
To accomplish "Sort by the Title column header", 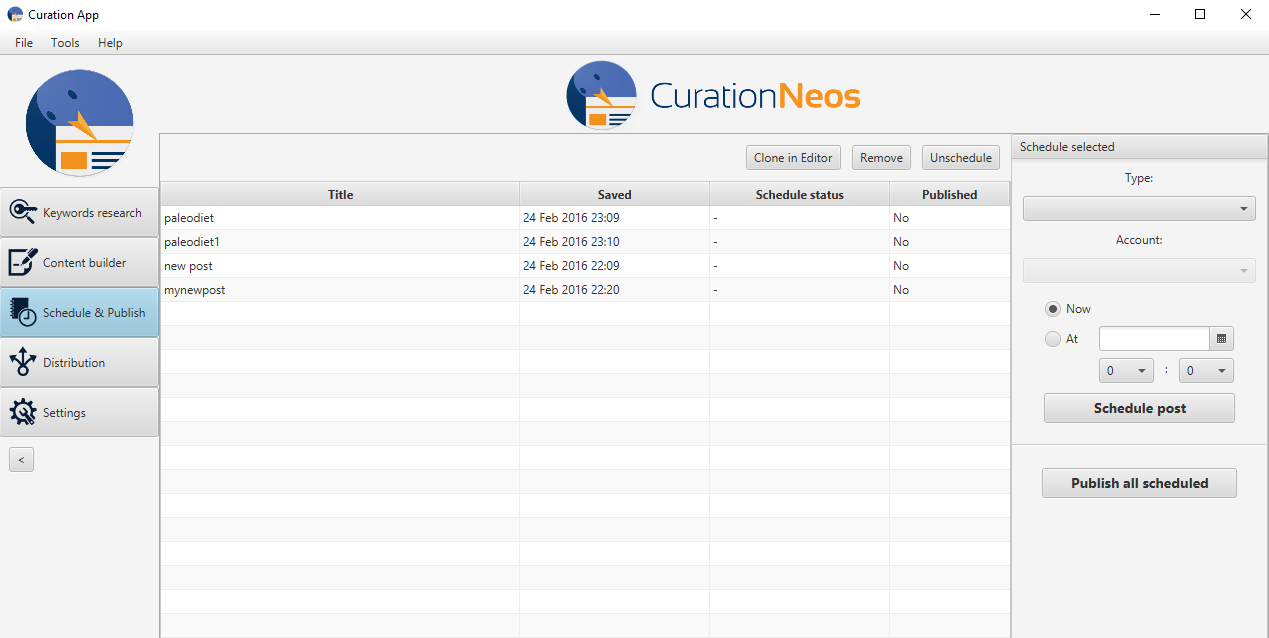I will [340, 195].
